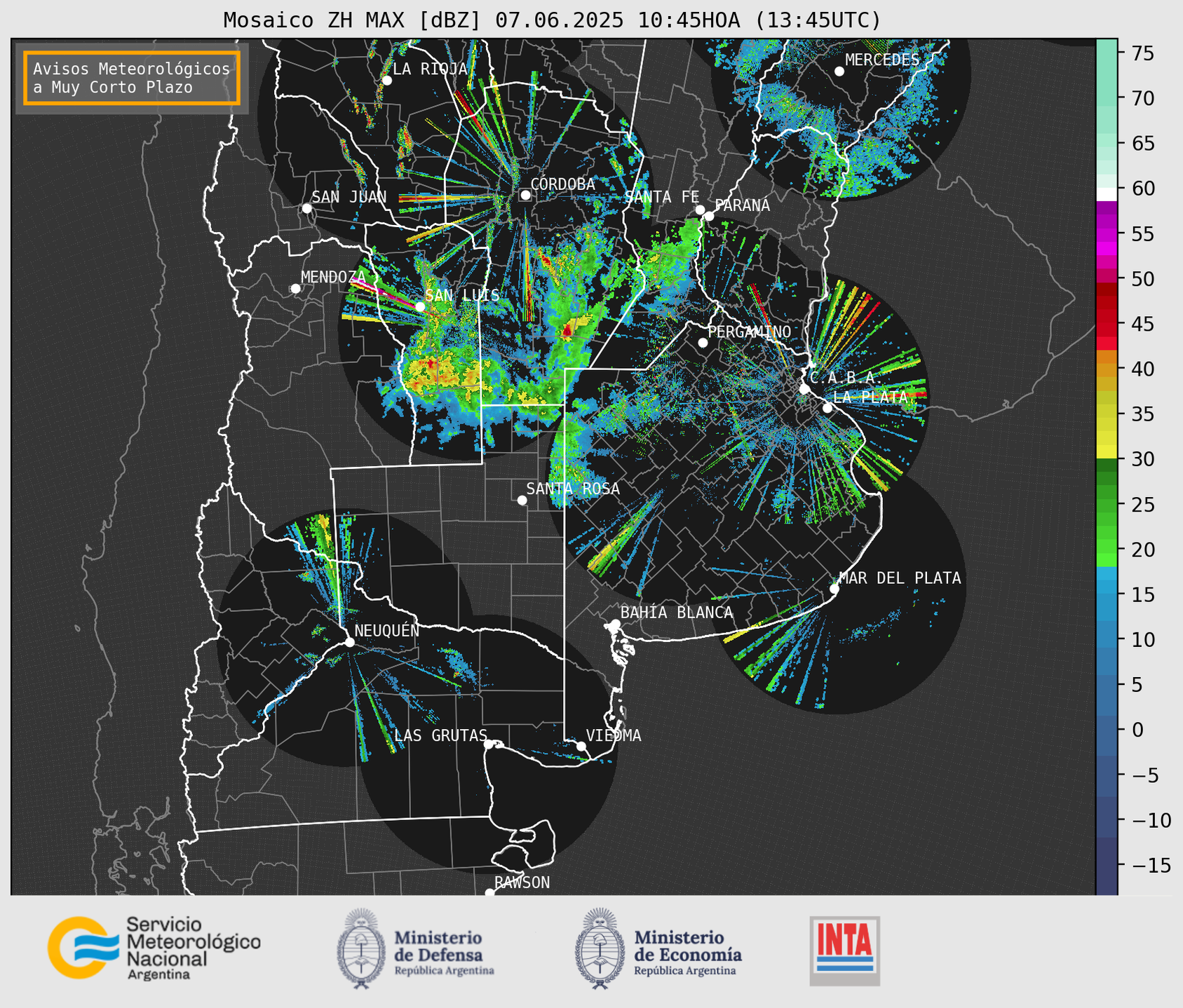Viewport: 1183px width, 1008px height.
Task: Click the yellow 30 dBZ color band
Action: click(1107, 453)
